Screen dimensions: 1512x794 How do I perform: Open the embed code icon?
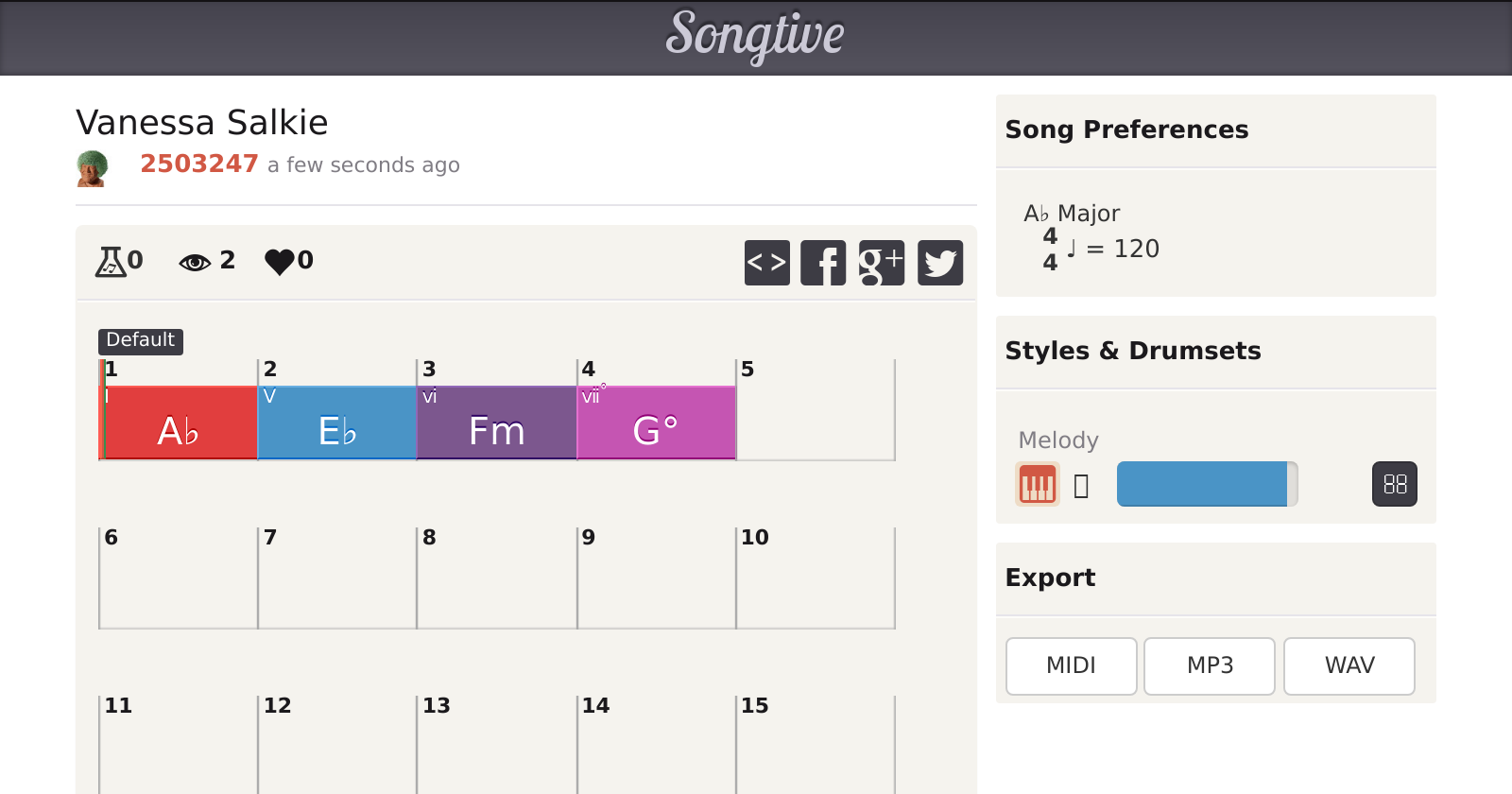coord(766,263)
